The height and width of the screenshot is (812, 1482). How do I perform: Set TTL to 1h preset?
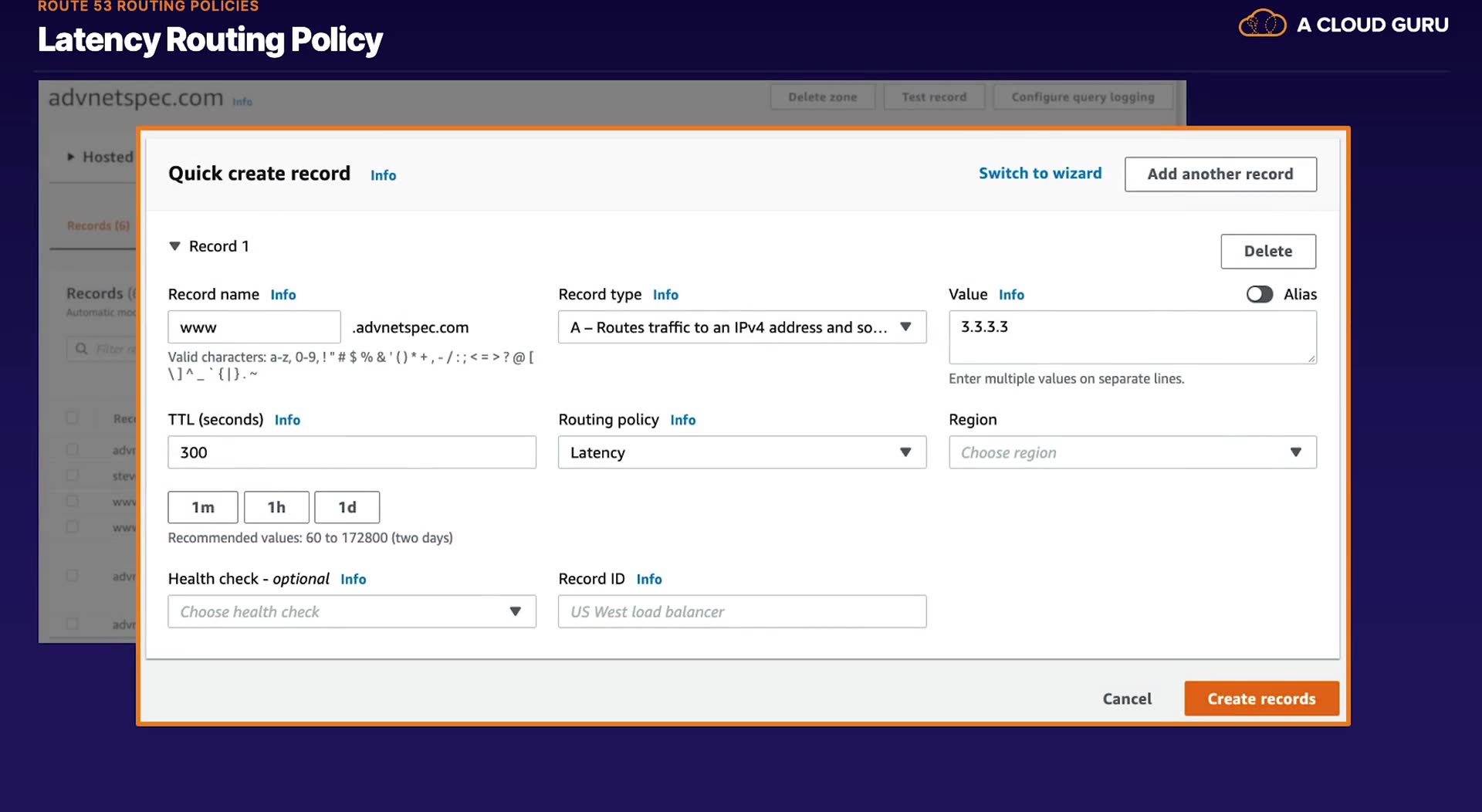coord(276,507)
